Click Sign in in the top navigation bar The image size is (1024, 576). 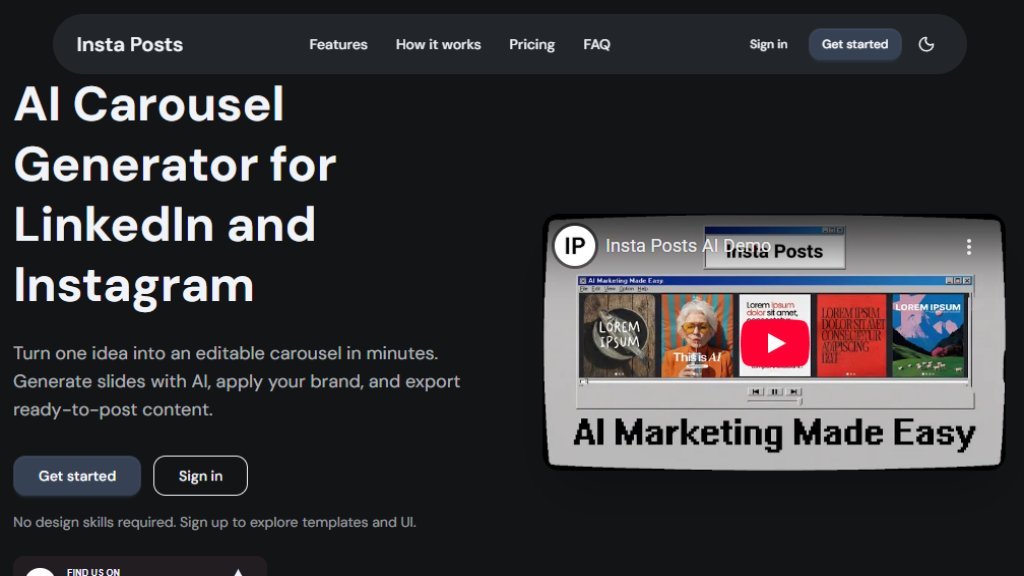click(768, 44)
